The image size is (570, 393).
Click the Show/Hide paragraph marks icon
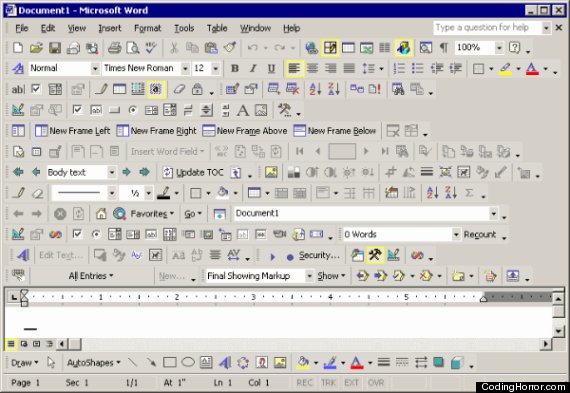[x=444, y=48]
